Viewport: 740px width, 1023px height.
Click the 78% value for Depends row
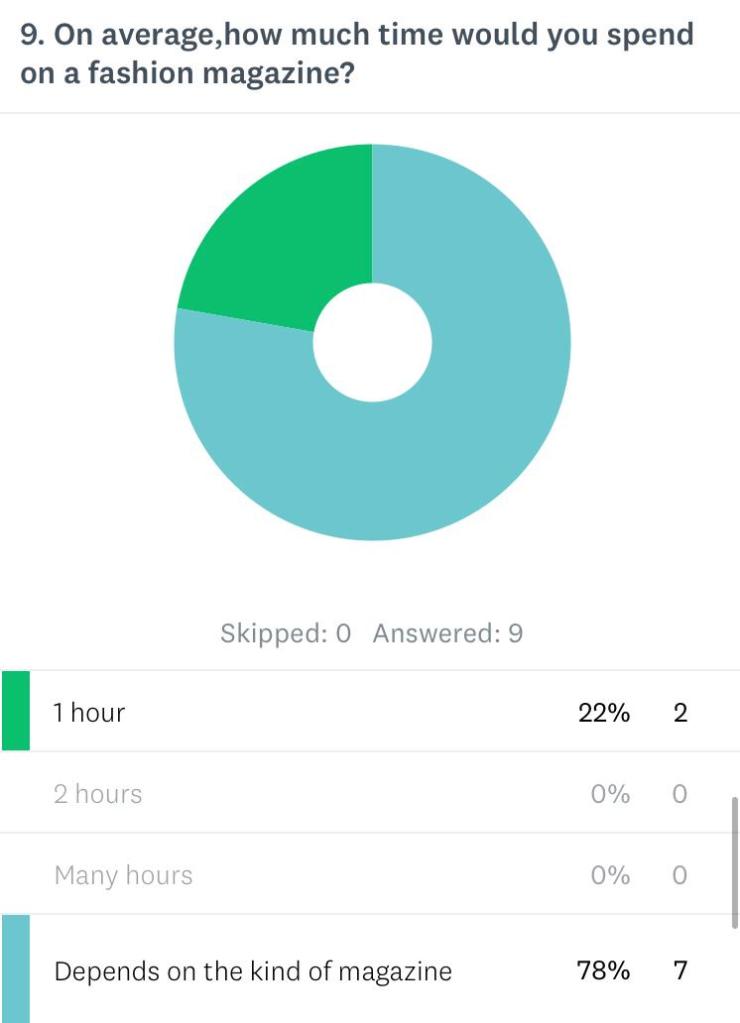click(603, 970)
